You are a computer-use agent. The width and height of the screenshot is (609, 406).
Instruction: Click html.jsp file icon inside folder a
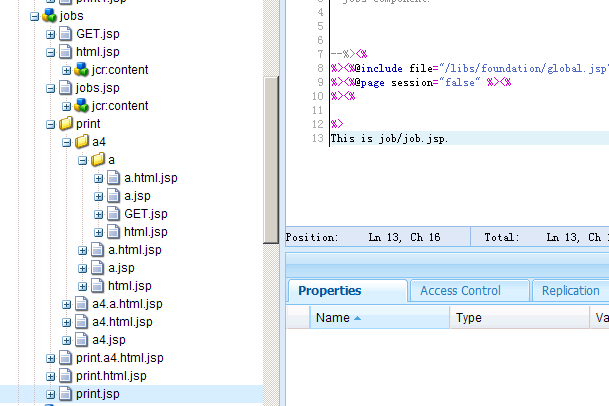click(114, 232)
